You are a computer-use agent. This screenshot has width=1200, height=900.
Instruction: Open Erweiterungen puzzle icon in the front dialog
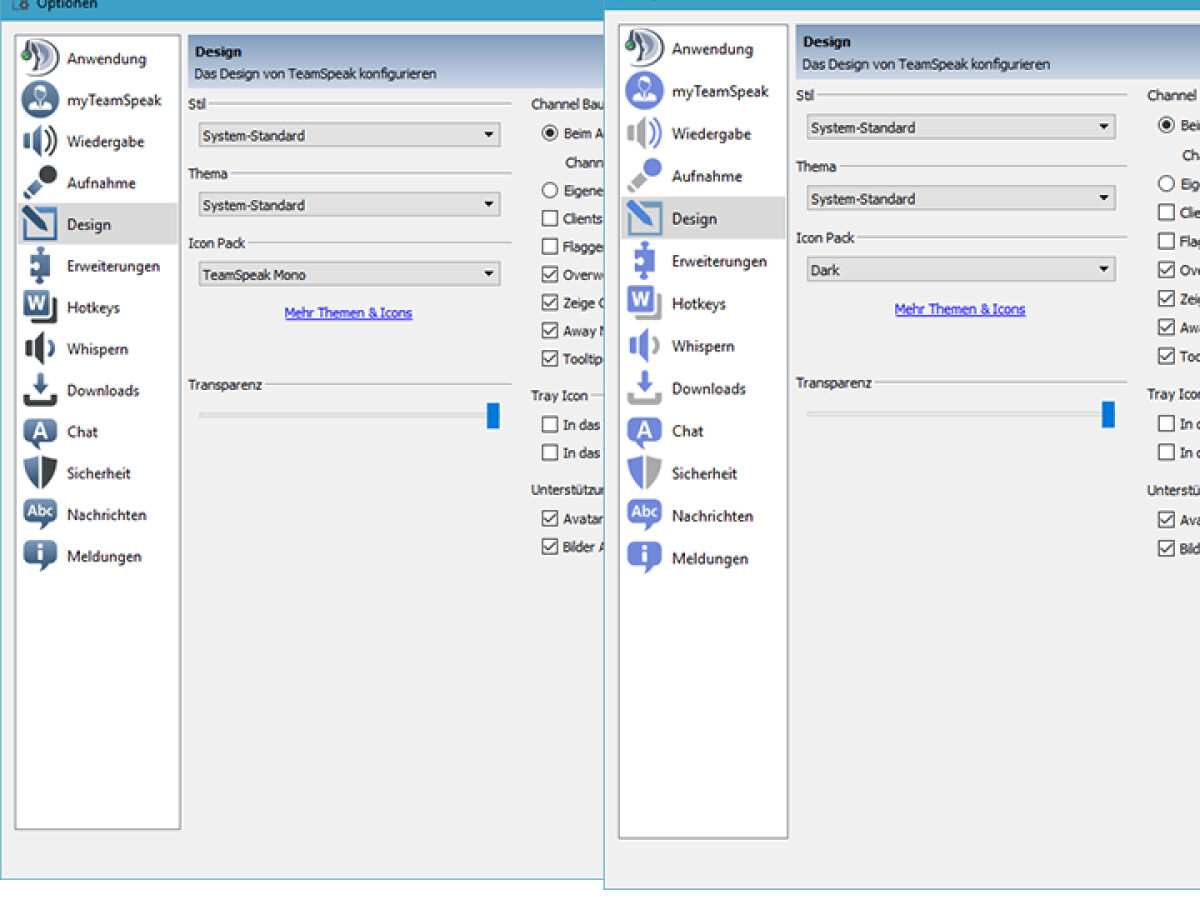click(x=644, y=261)
